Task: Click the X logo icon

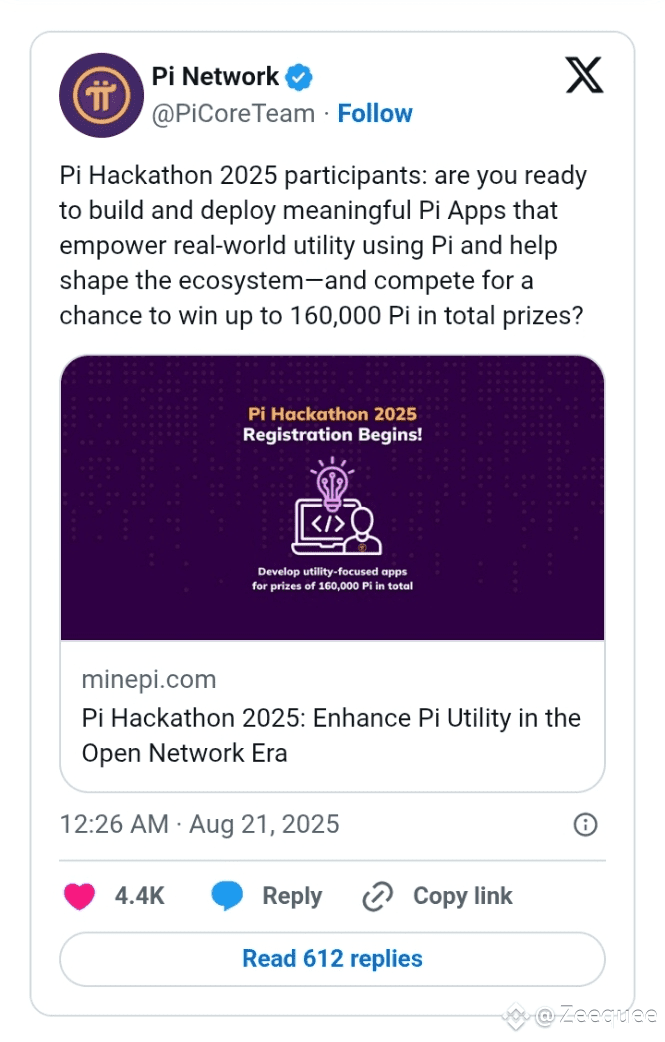Action: 584,75
